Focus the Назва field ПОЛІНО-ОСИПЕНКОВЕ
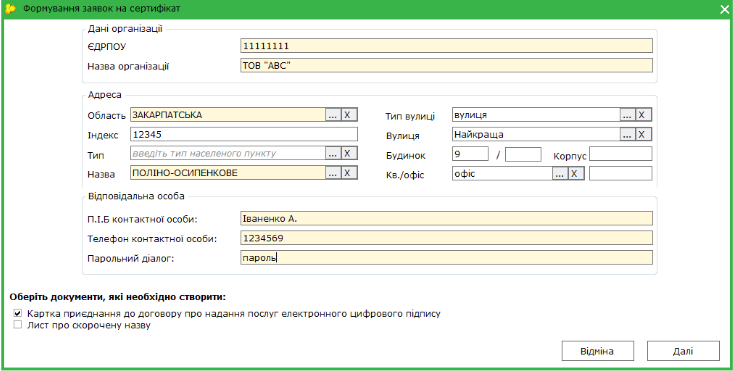Viewport: 733px width, 371px height. click(228, 173)
